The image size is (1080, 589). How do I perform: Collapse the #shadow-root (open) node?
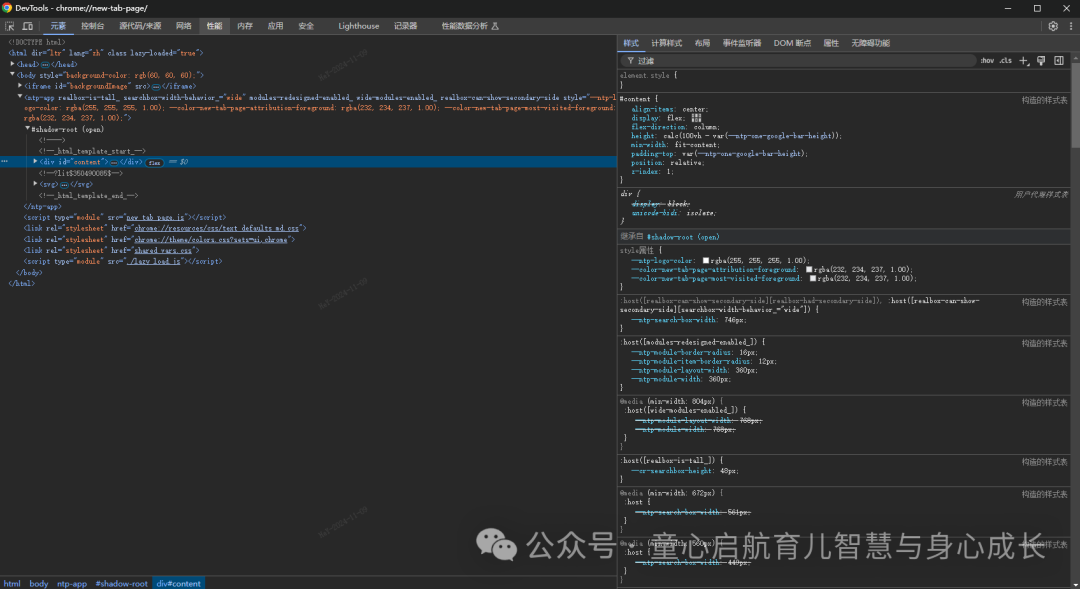point(28,129)
